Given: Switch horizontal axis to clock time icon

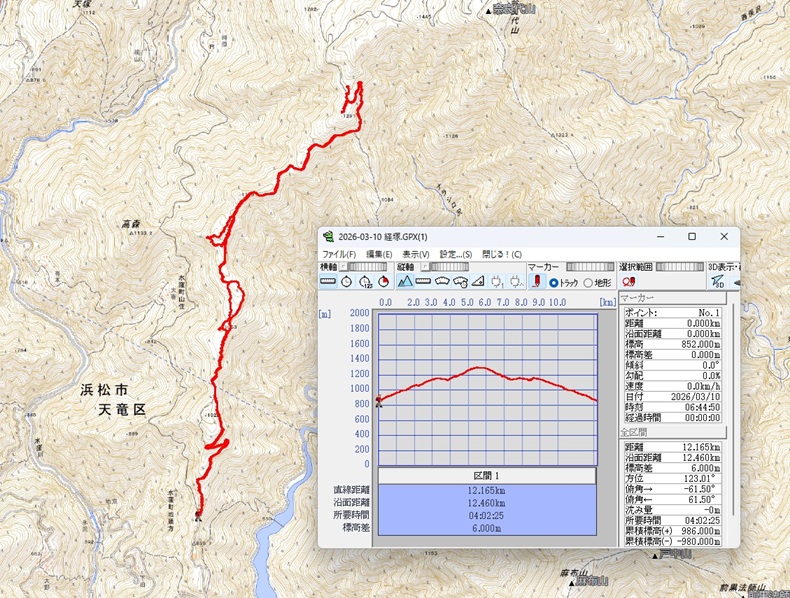Looking at the screenshot, I should (347, 282).
